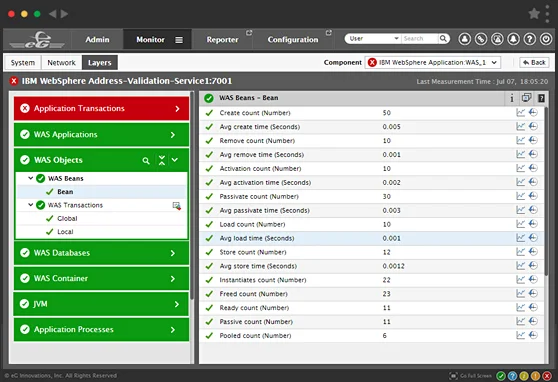
Task: Click the search magnifier in top bar
Action: (443, 38)
